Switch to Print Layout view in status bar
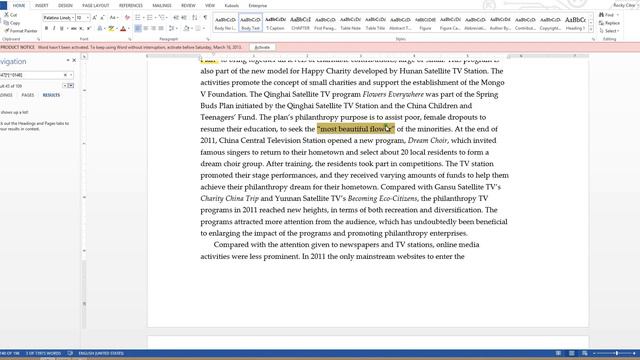Image resolution: width=640 pixels, height=360 pixels. coord(571,353)
